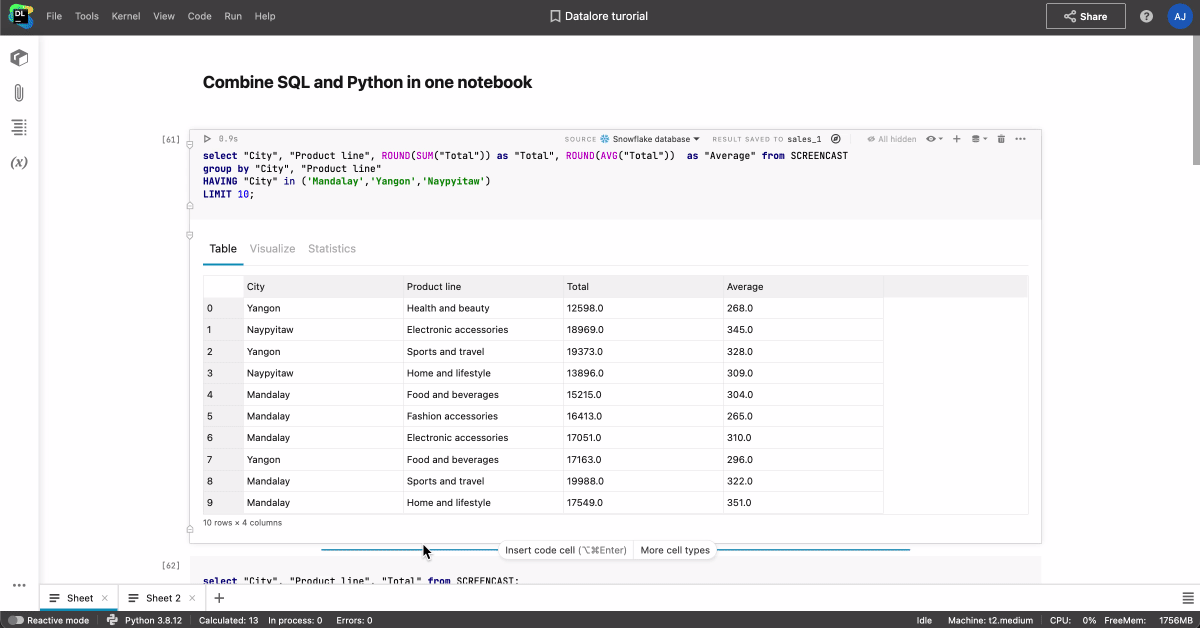Open the Code menu
Viewport: 1200px width, 628px height.
click(200, 16)
